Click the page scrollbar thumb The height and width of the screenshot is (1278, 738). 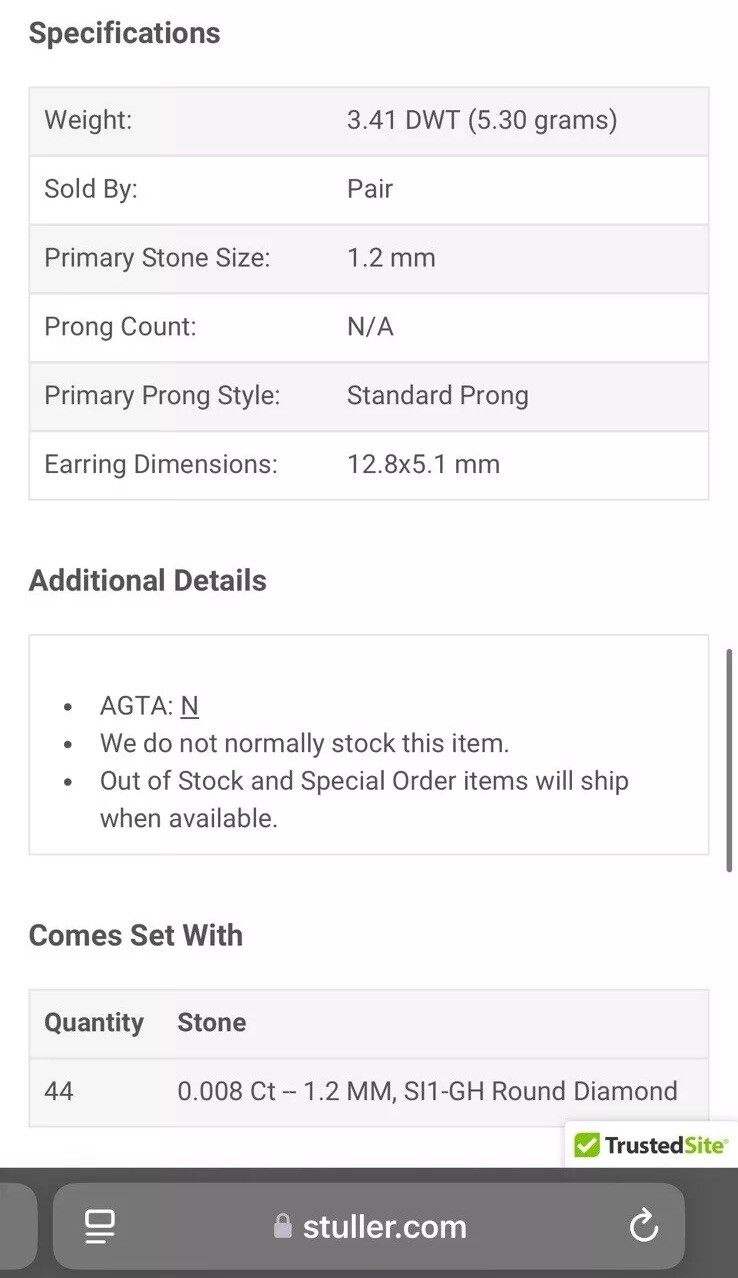click(x=731, y=760)
